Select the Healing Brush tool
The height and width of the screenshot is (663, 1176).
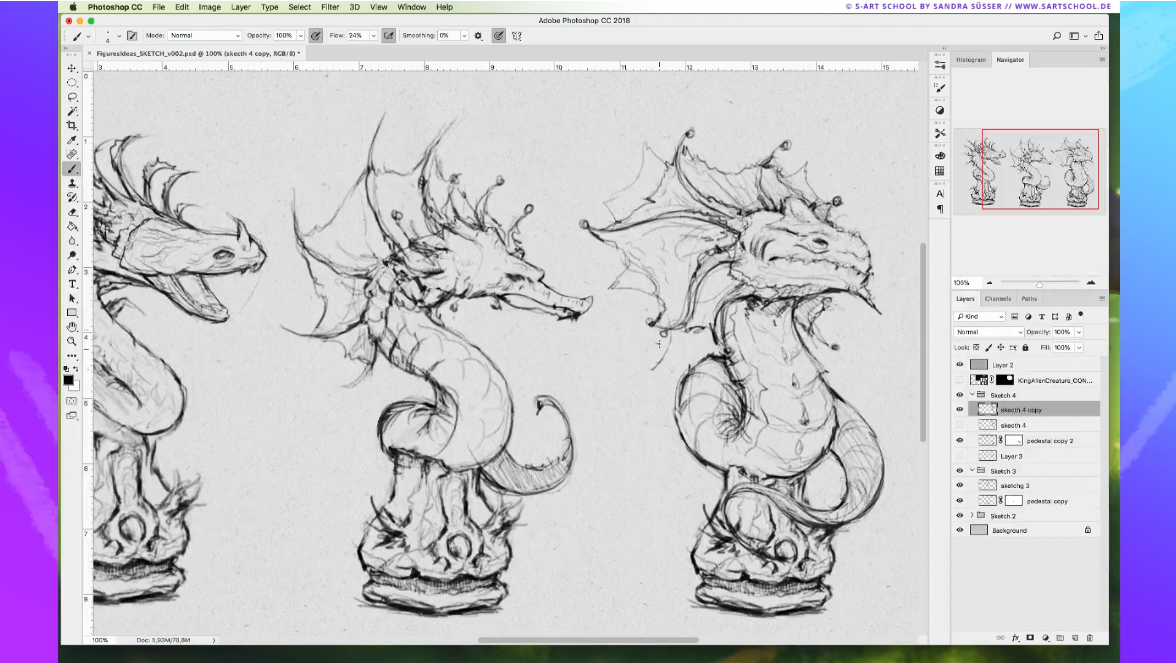72,154
